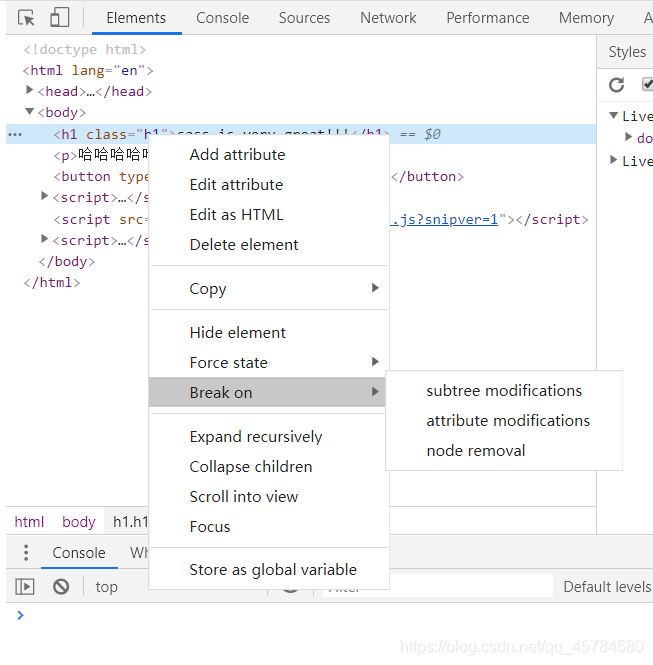Select Expand recursively

pyautogui.click(x=268, y=437)
